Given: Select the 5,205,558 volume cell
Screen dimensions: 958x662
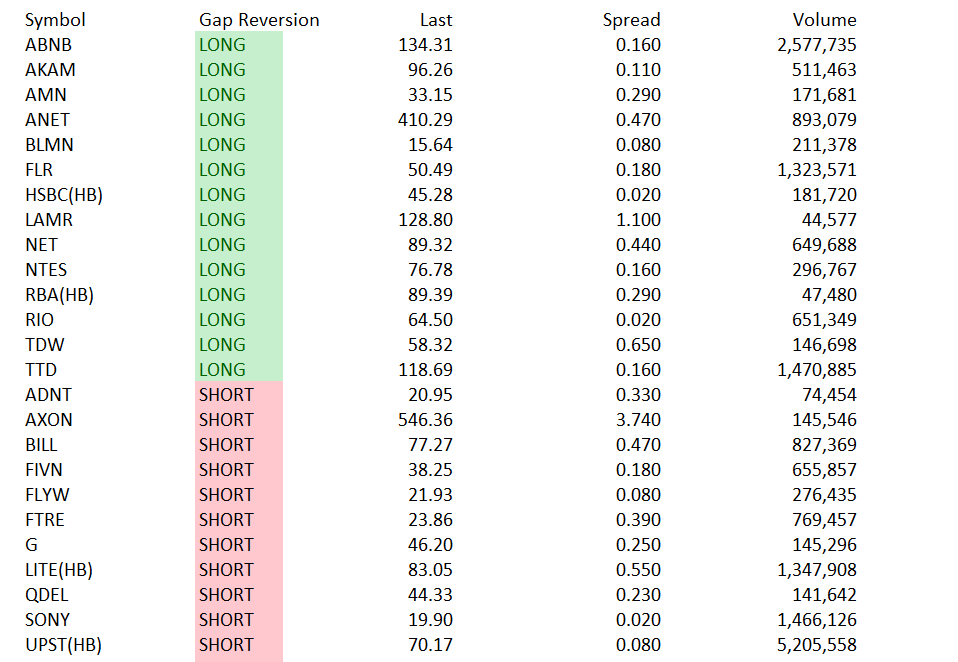Looking at the screenshot, I should [x=816, y=644].
